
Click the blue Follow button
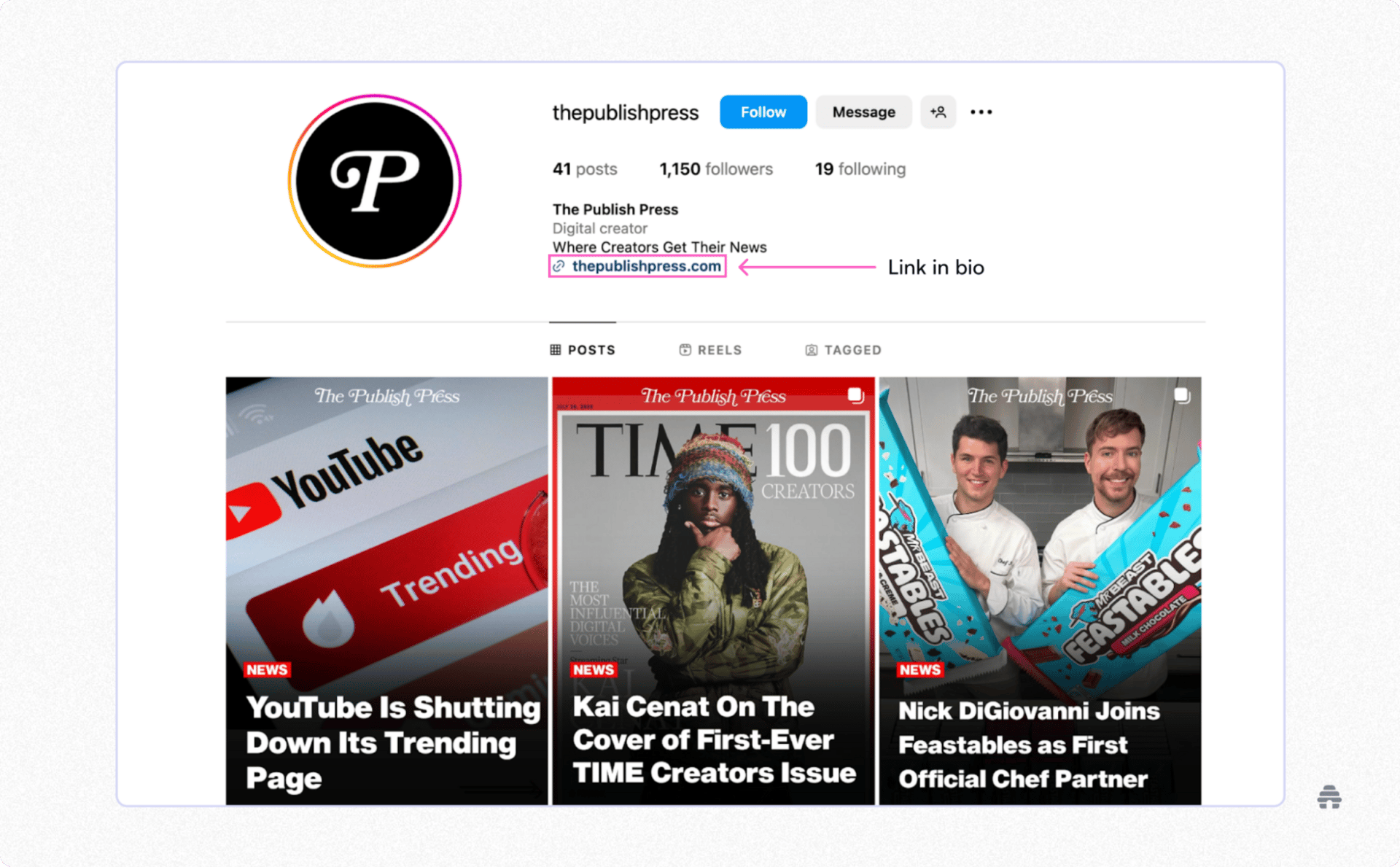click(x=763, y=112)
